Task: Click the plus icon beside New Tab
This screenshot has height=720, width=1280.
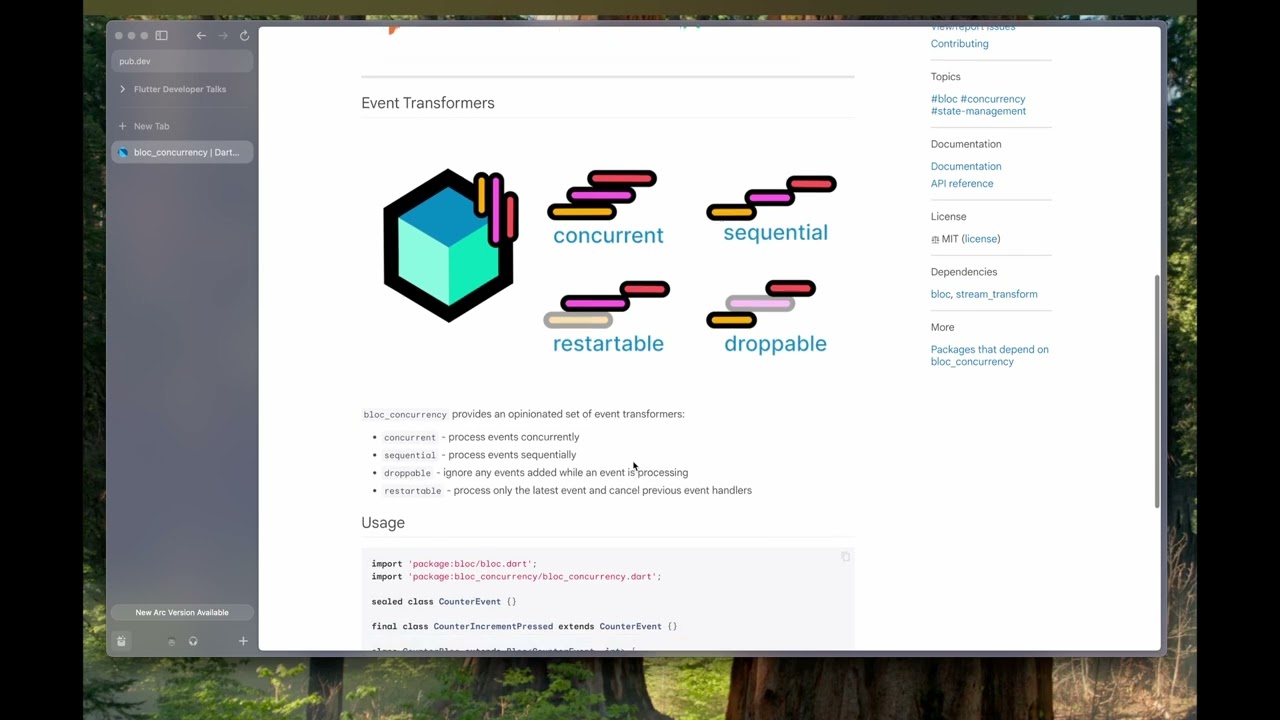Action: coord(122,126)
